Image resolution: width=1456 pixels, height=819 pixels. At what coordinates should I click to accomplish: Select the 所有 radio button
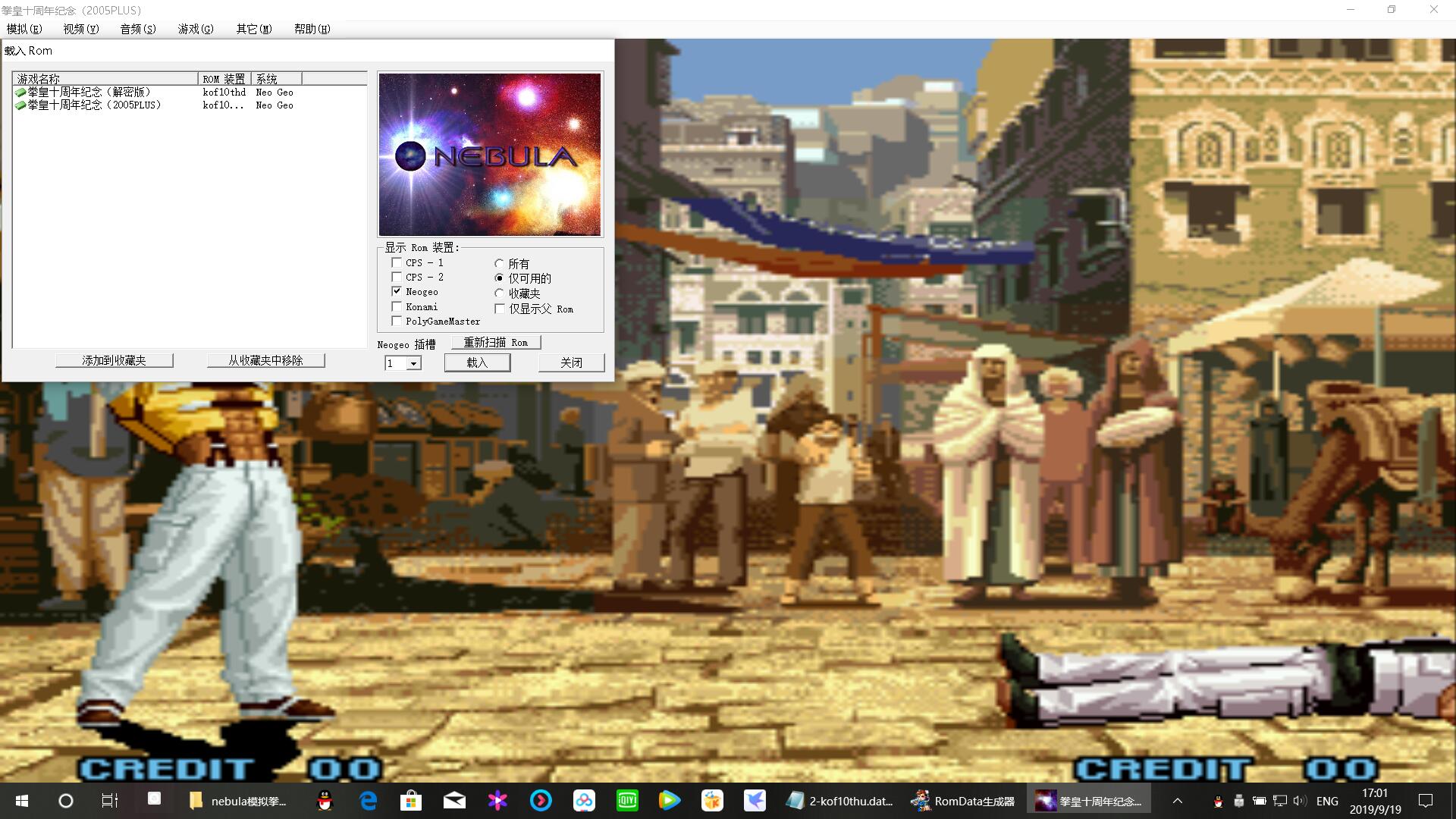(x=499, y=264)
